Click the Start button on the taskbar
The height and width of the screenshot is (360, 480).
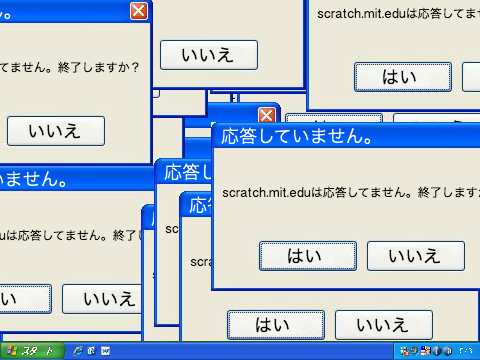click(32, 351)
